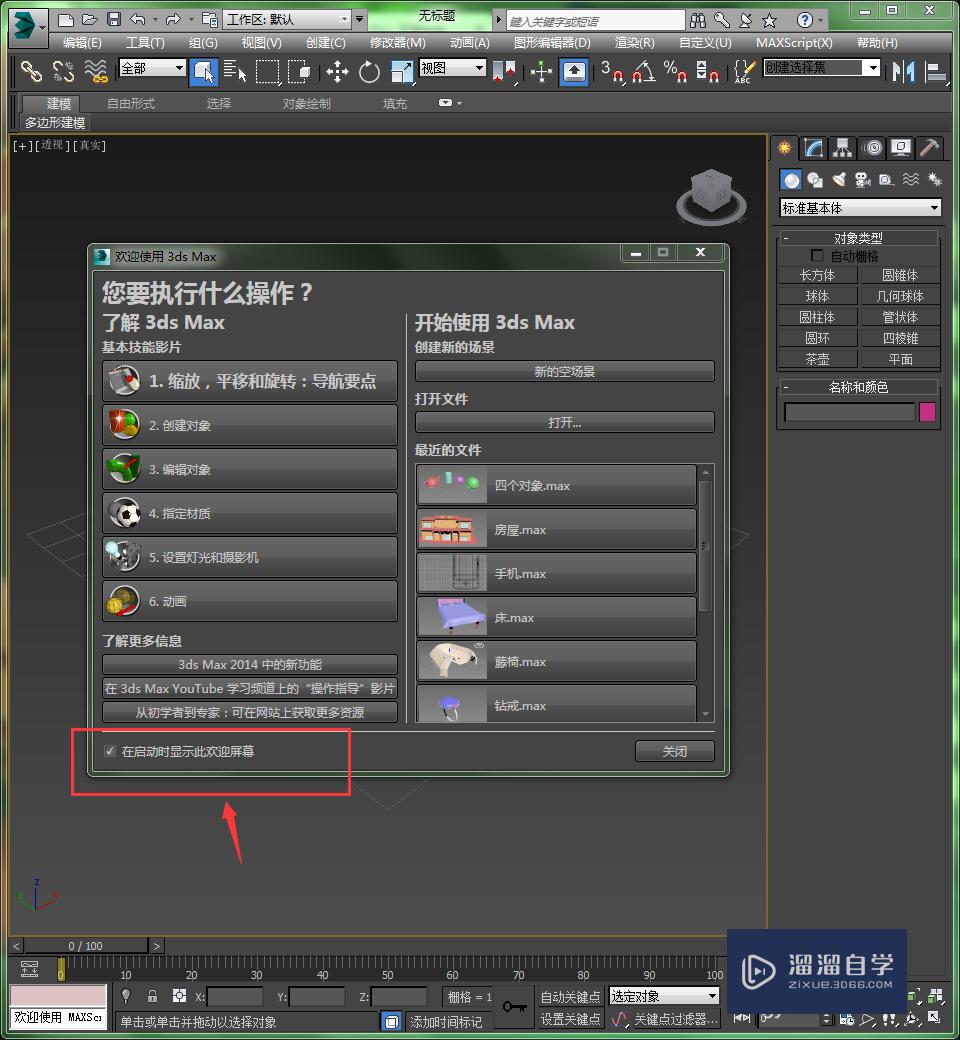Toggle Window/Crossing selection icon

click(x=299, y=72)
